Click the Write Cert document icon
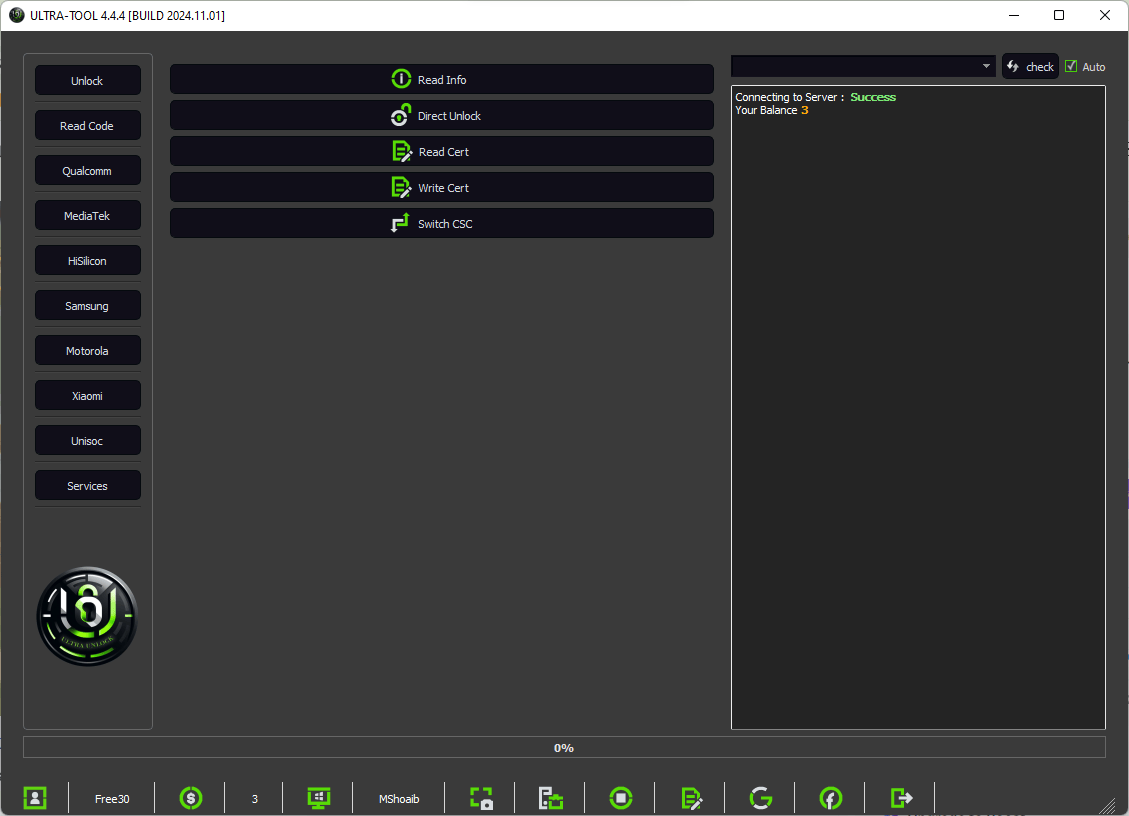Image resolution: width=1129 pixels, height=816 pixels. (x=401, y=187)
